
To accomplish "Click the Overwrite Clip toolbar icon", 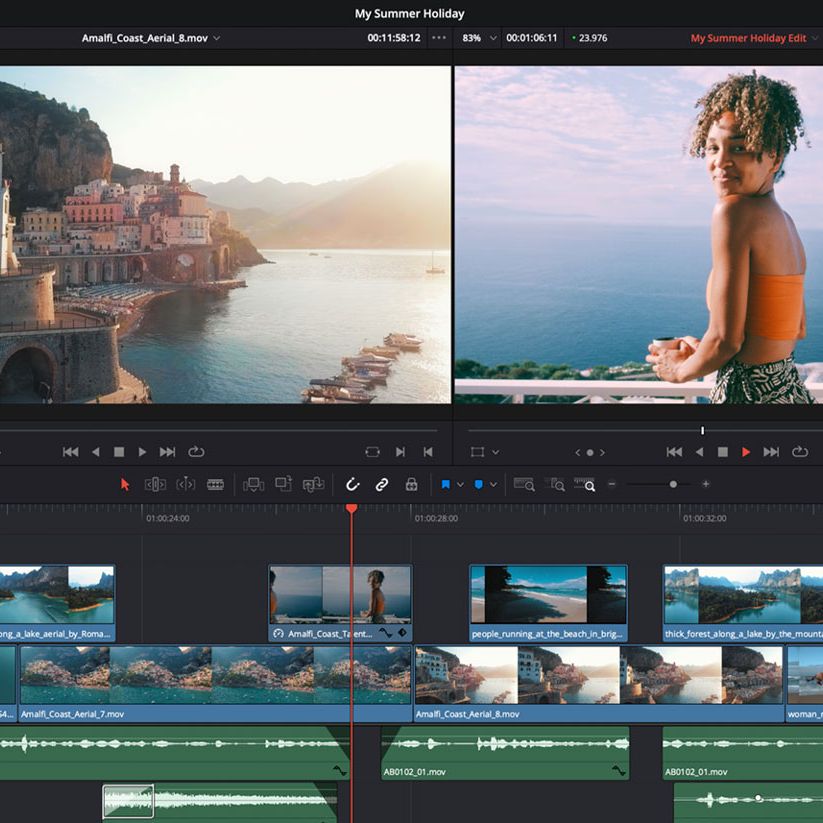I will [x=283, y=484].
